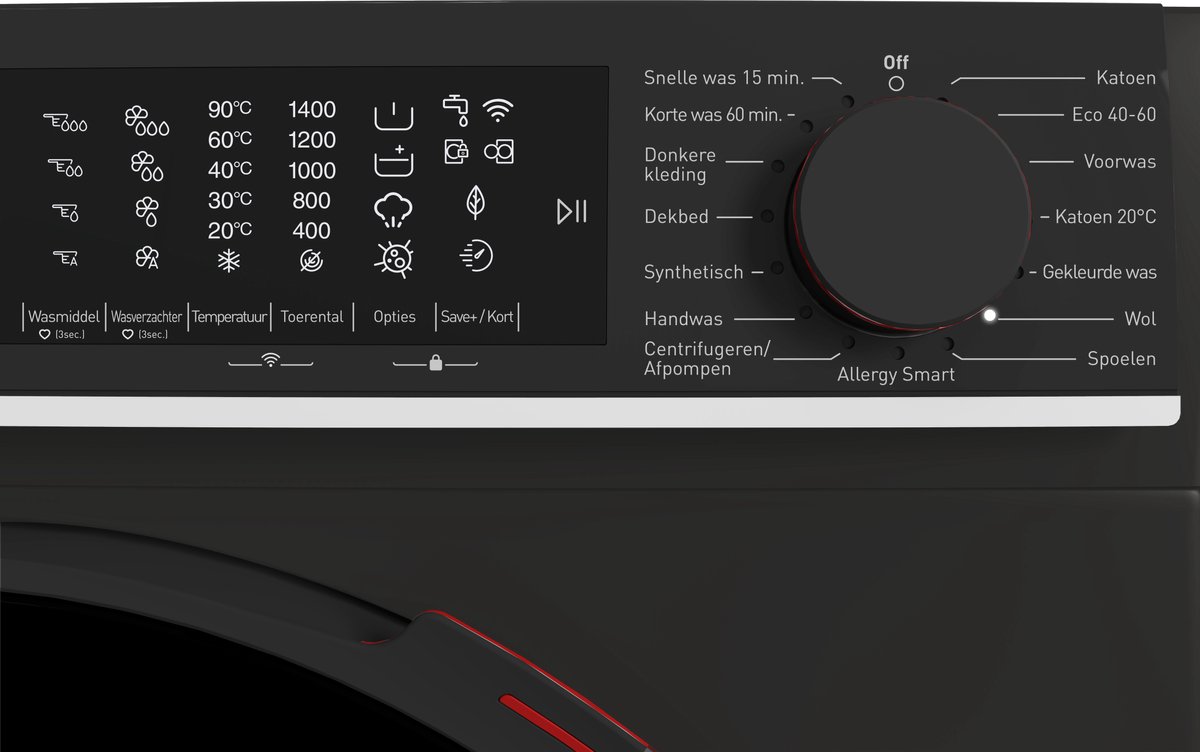The image size is (1200, 752).
Task: Click the center of the program dial
Action: point(912,214)
